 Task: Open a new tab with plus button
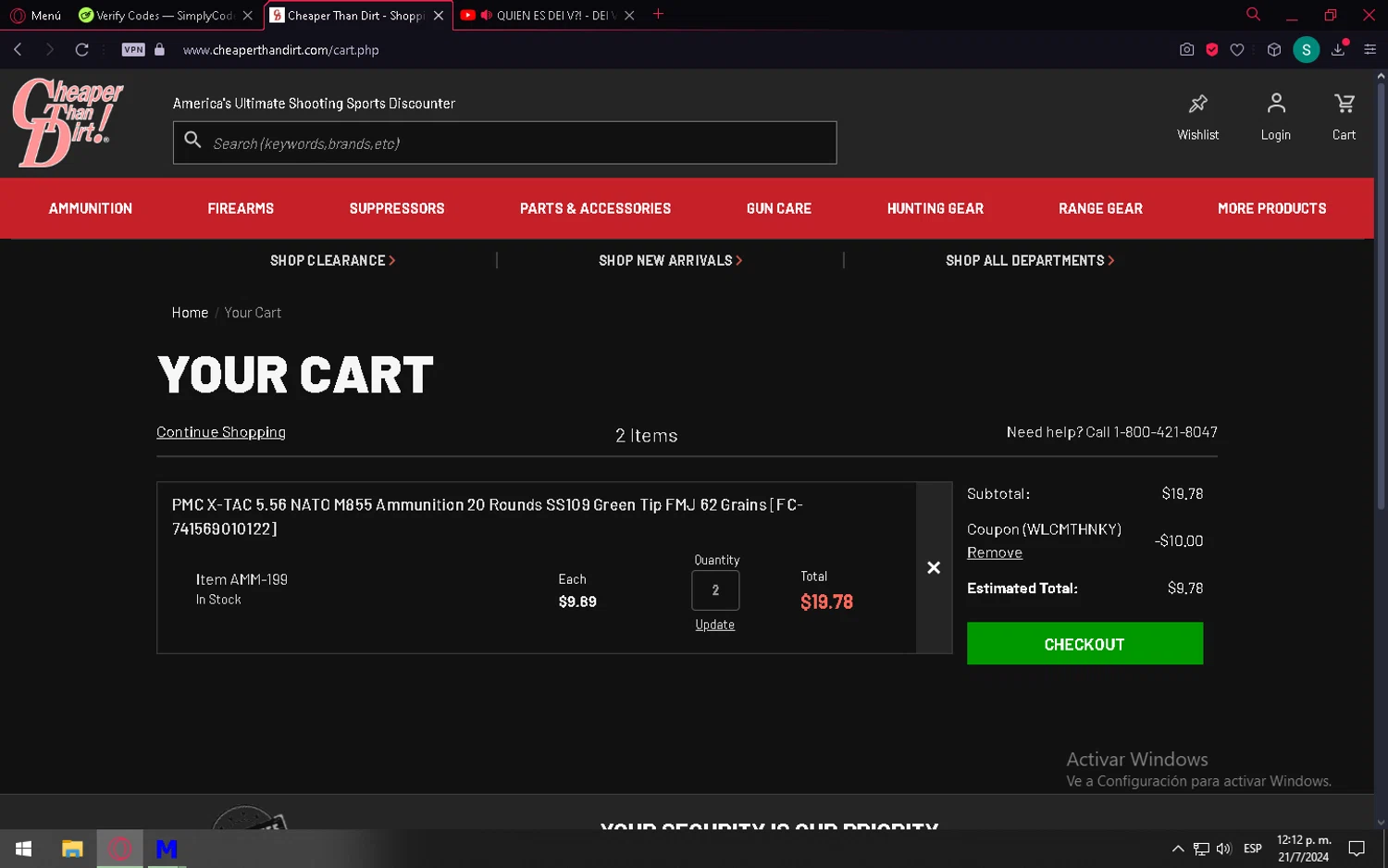[x=658, y=14]
